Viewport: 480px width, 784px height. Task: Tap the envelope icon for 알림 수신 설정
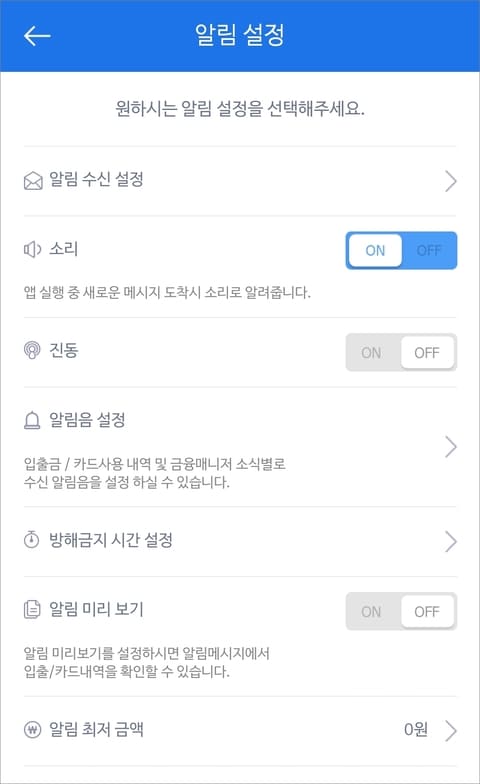[33, 180]
